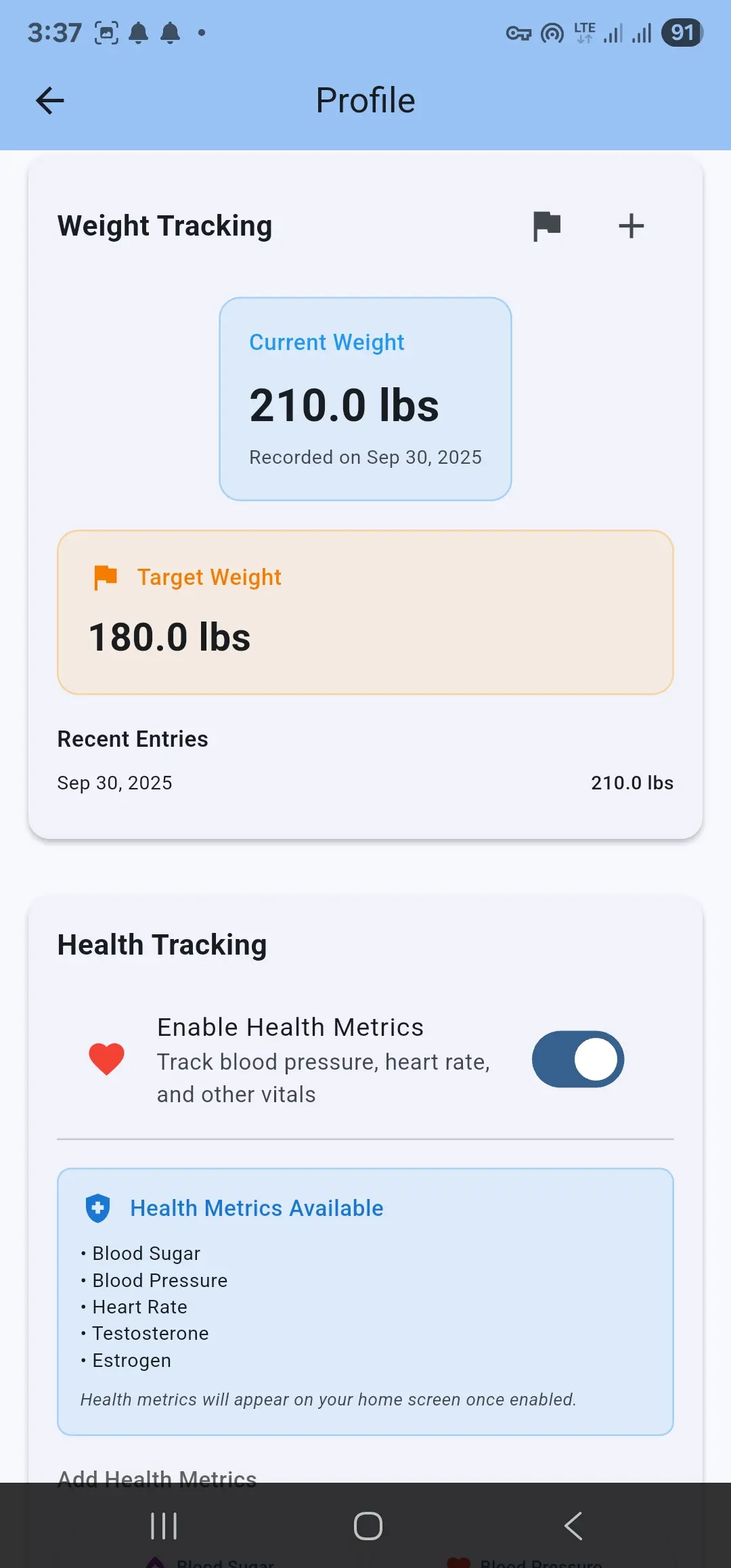Tap the notification bell in status bar

pos(139,32)
